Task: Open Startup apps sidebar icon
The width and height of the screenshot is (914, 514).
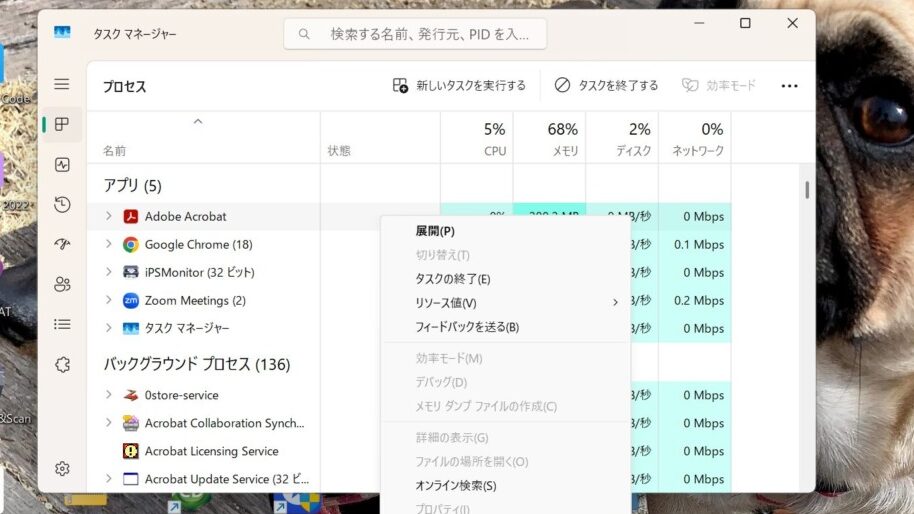Action: pyautogui.click(x=62, y=244)
